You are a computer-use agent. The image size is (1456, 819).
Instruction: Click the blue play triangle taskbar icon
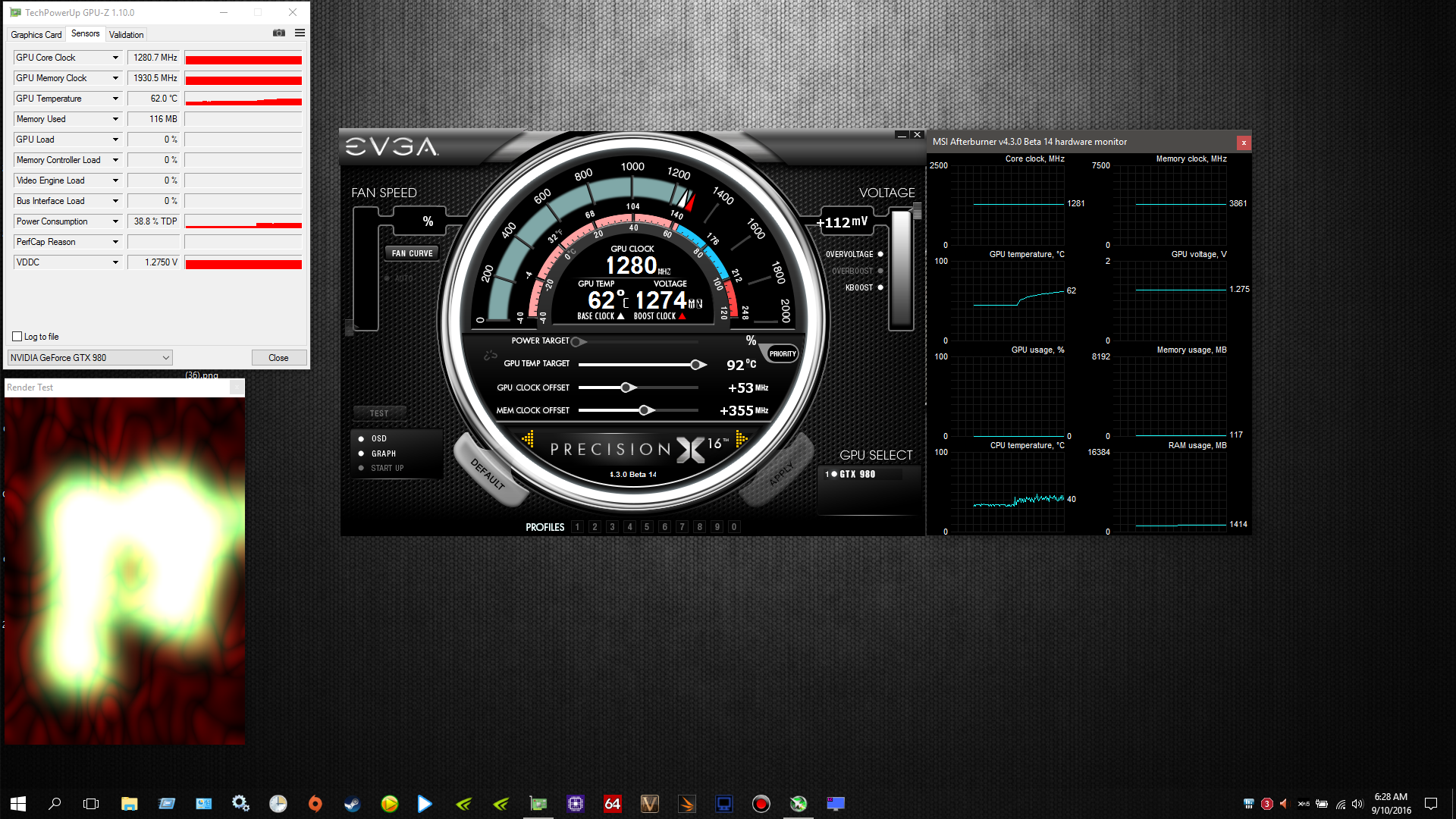[425, 803]
